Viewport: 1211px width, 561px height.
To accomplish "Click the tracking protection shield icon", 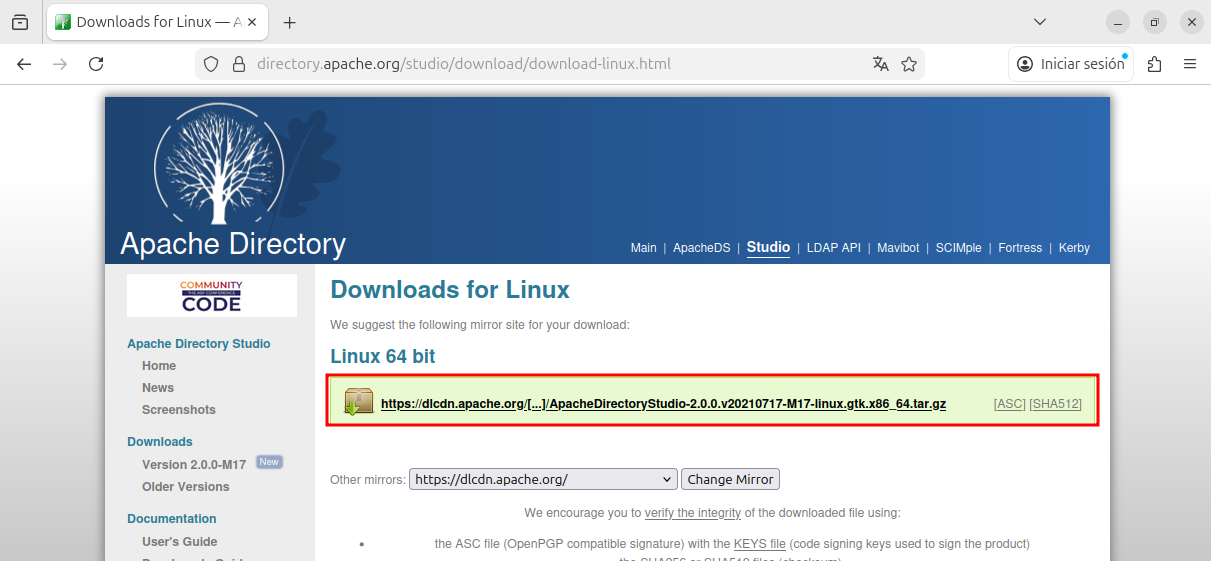I will click(x=211, y=64).
